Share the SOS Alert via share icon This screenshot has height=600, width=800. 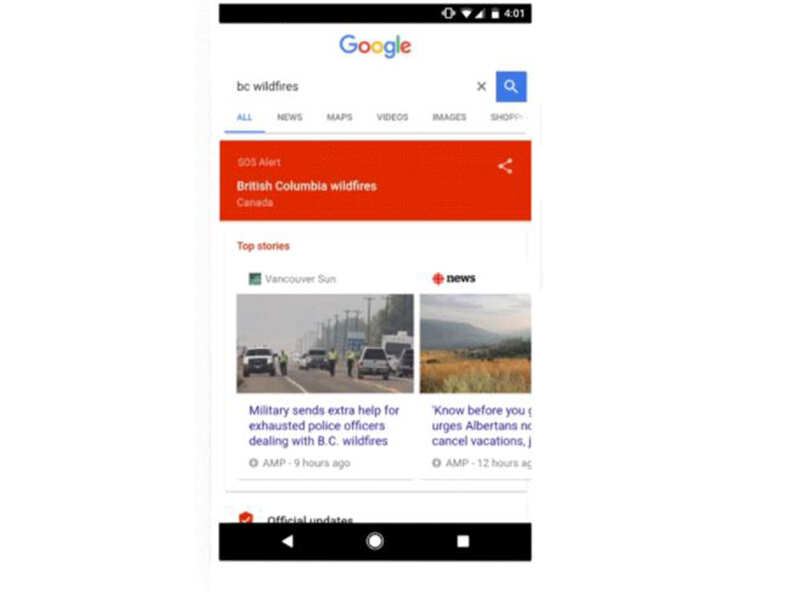[505, 166]
